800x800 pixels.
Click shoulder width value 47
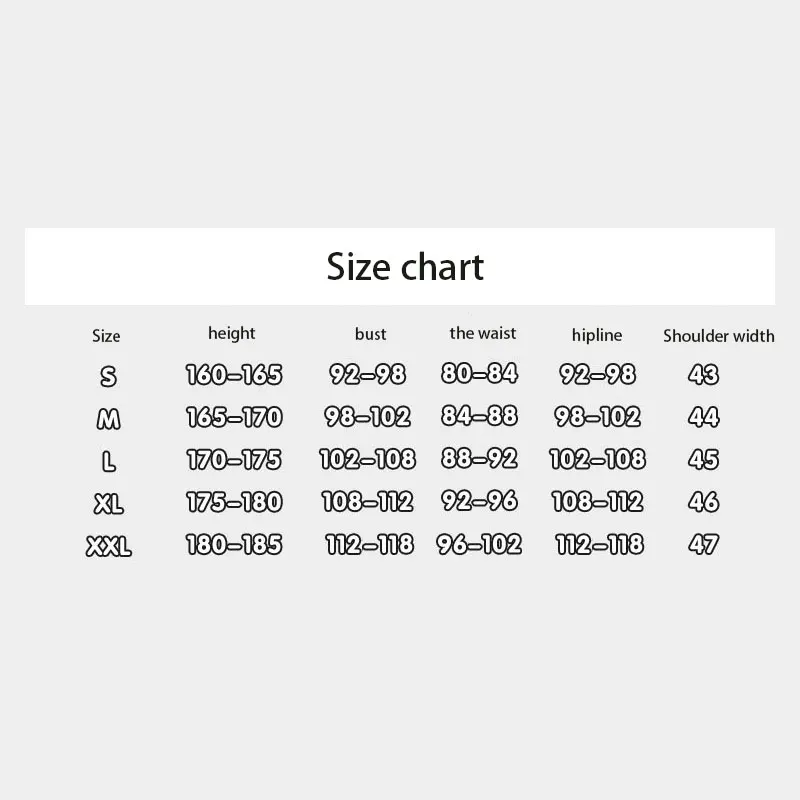(704, 545)
